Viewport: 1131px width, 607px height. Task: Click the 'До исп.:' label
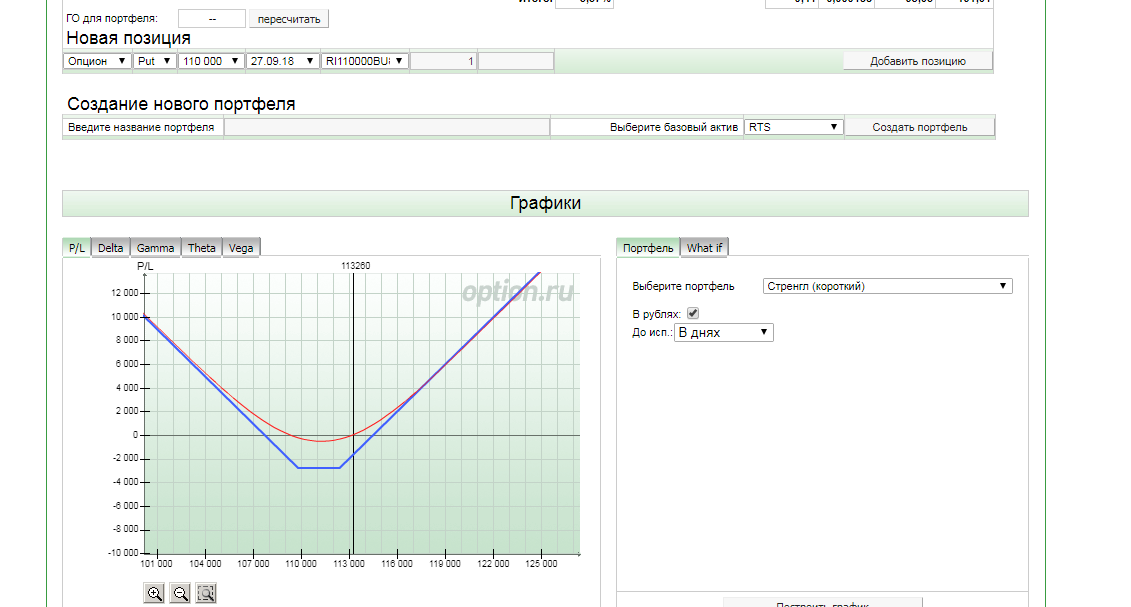[x=651, y=332]
